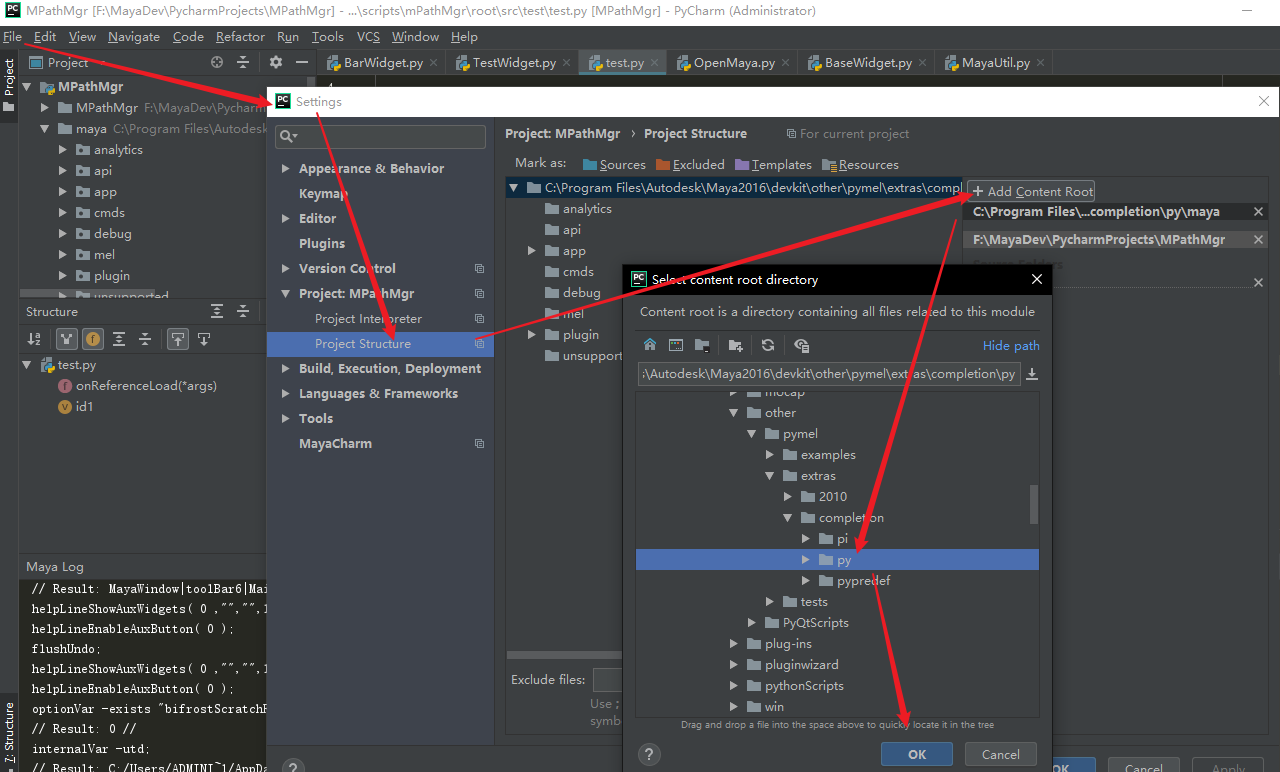Expand all via Structure title bar icon

click(217, 311)
